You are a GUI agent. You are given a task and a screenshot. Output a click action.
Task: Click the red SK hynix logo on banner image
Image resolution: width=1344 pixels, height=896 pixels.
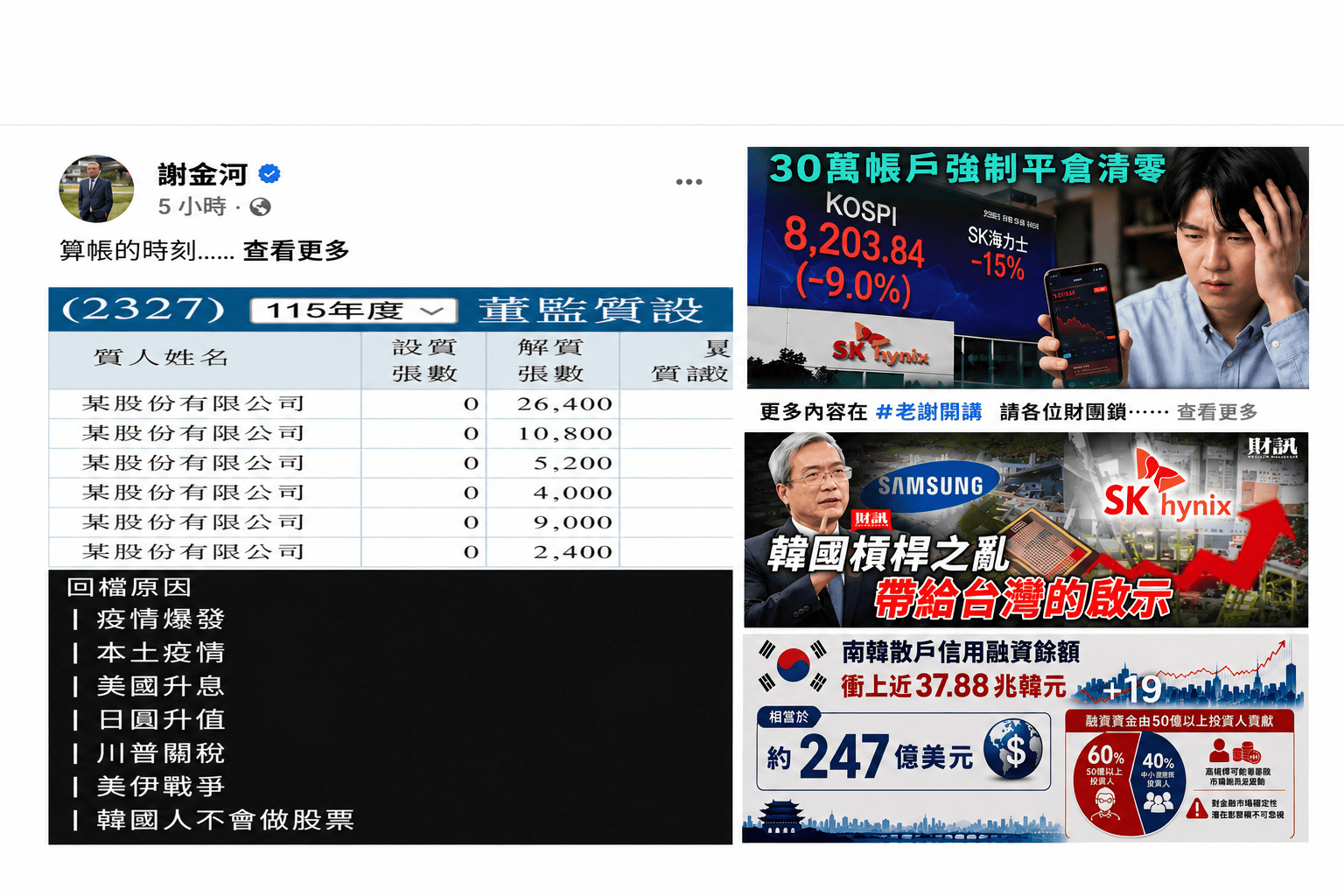tap(1167, 486)
